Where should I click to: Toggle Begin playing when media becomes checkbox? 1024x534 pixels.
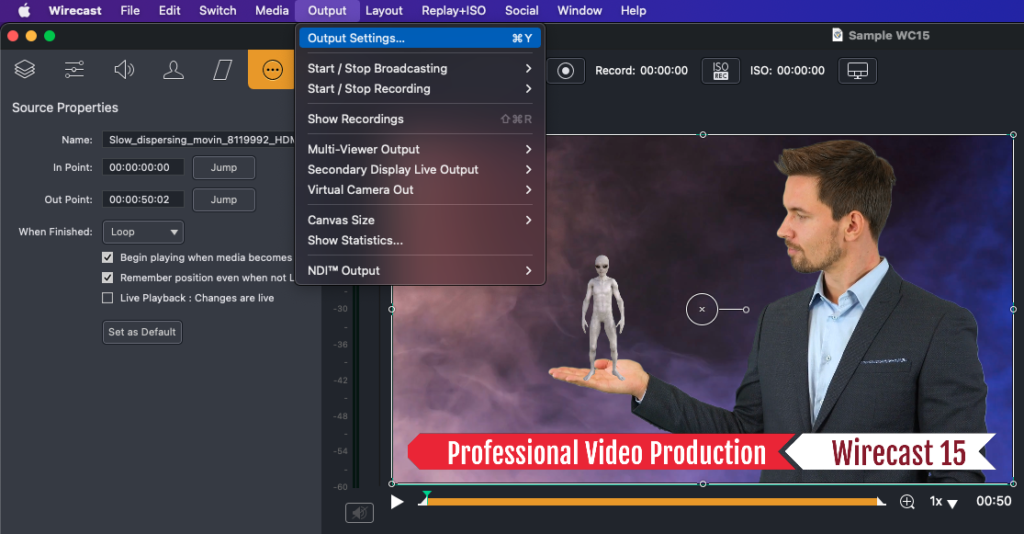pyautogui.click(x=108, y=257)
